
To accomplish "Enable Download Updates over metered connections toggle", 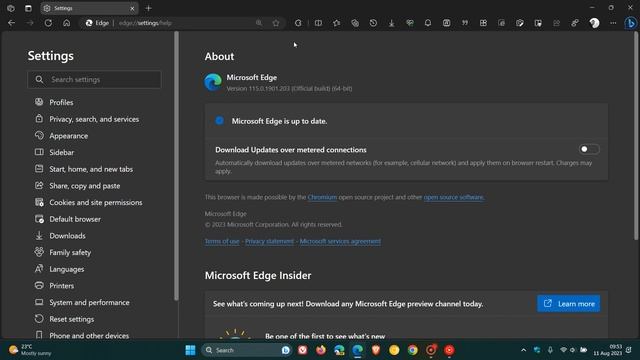I will point(589,149).
